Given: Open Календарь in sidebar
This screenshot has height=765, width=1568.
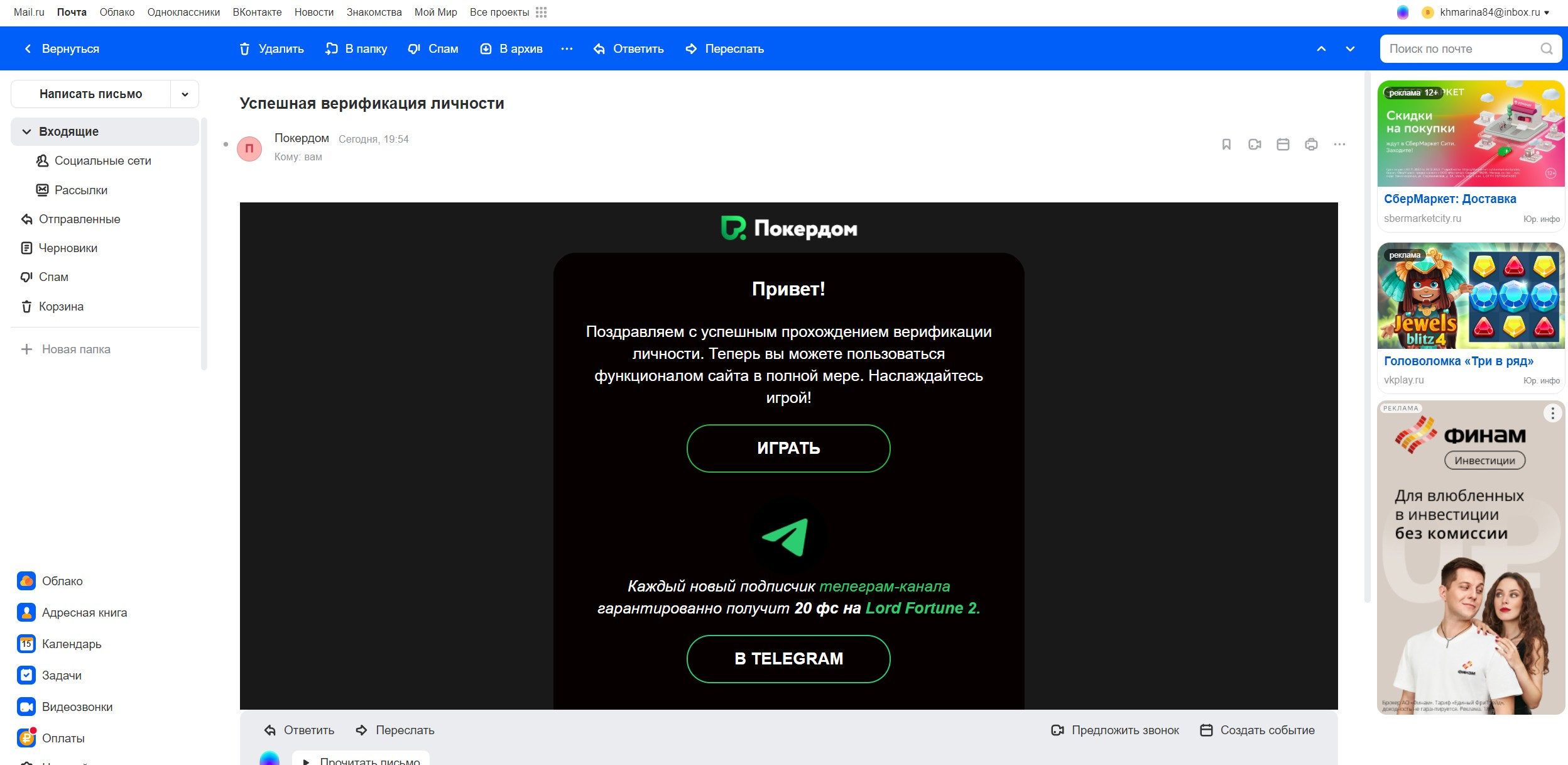Looking at the screenshot, I should pos(60,644).
